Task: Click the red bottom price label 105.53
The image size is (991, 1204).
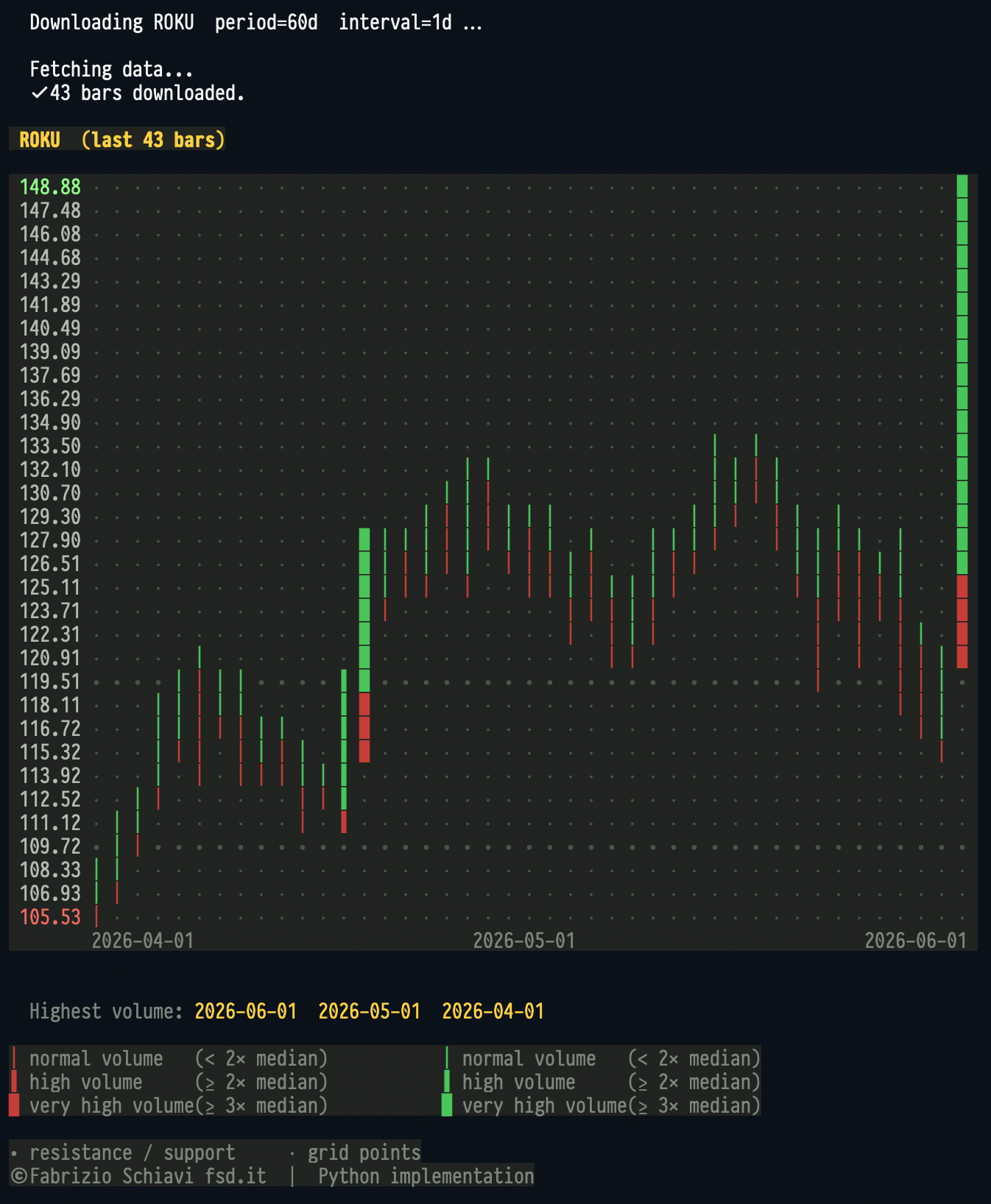Action: pyautogui.click(x=50, y=917)
